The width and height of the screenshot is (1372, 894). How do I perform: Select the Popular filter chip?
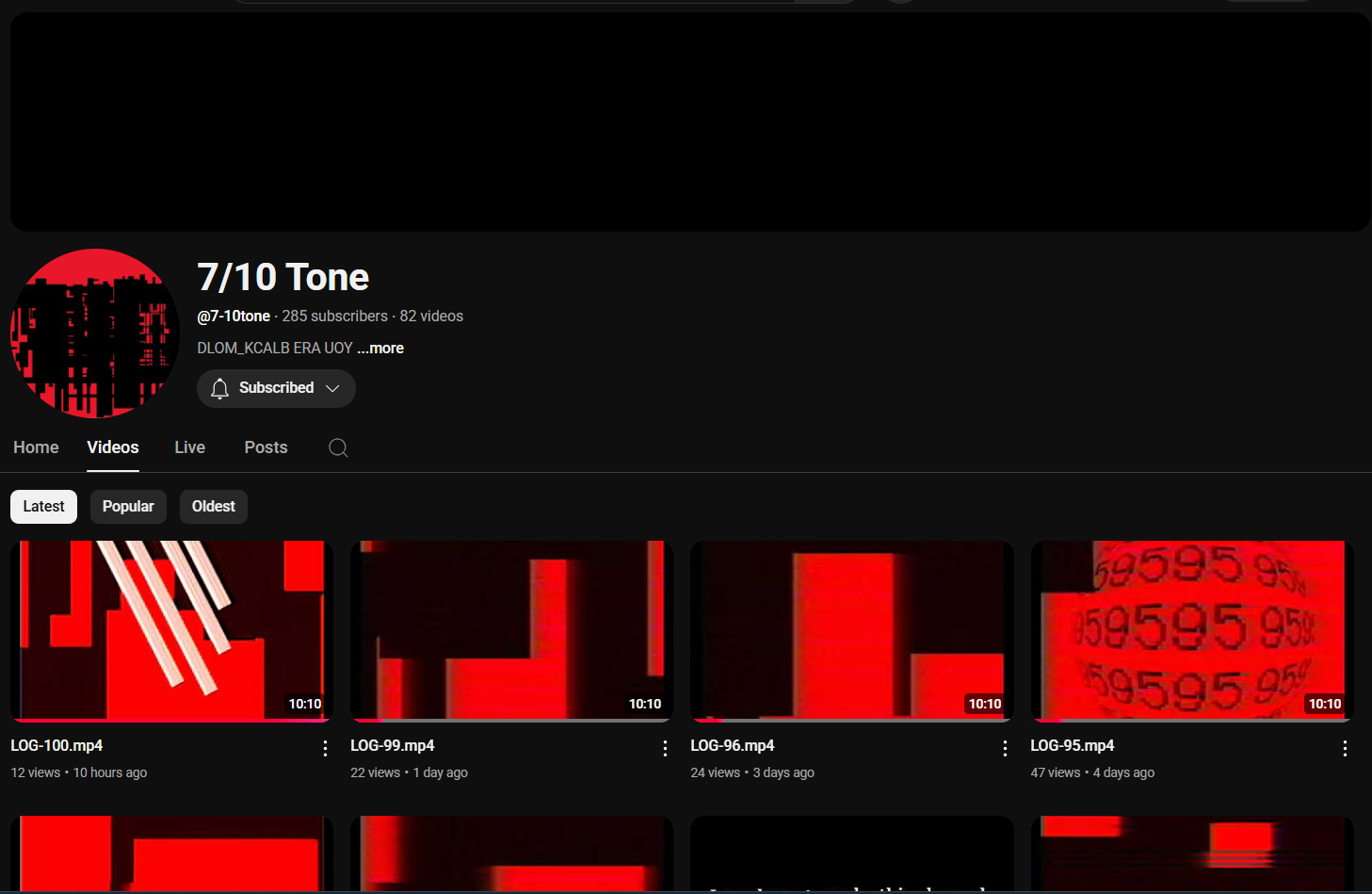click(128, 506)
